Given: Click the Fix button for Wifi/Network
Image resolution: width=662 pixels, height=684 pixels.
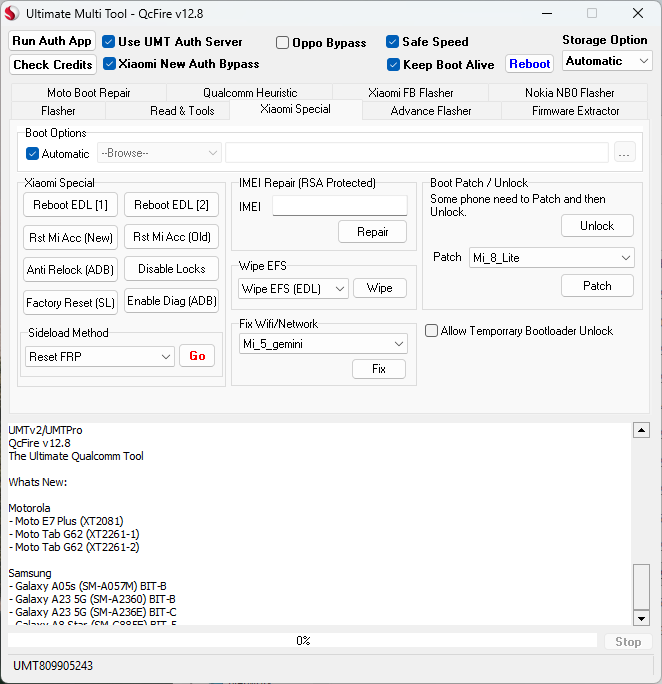Looking at the screenshot, I should pyautogui.click(x=379, y=369).
